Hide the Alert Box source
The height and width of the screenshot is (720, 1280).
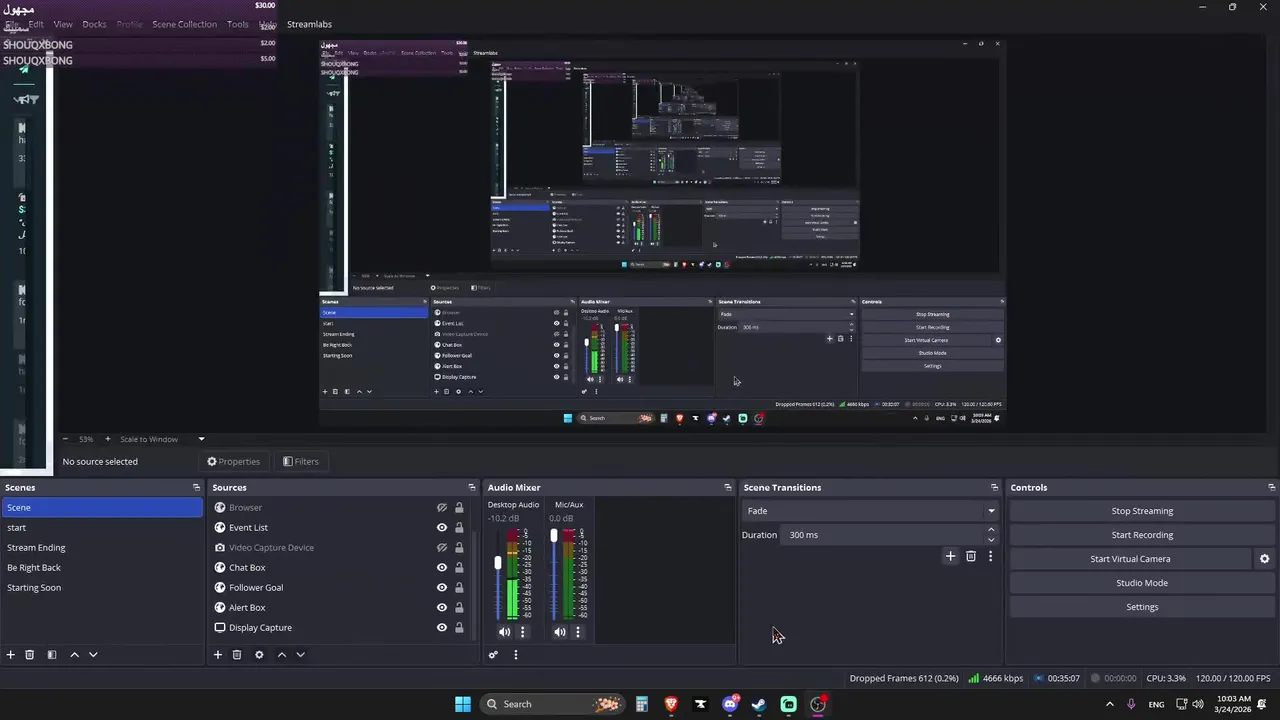coord(441,608)
